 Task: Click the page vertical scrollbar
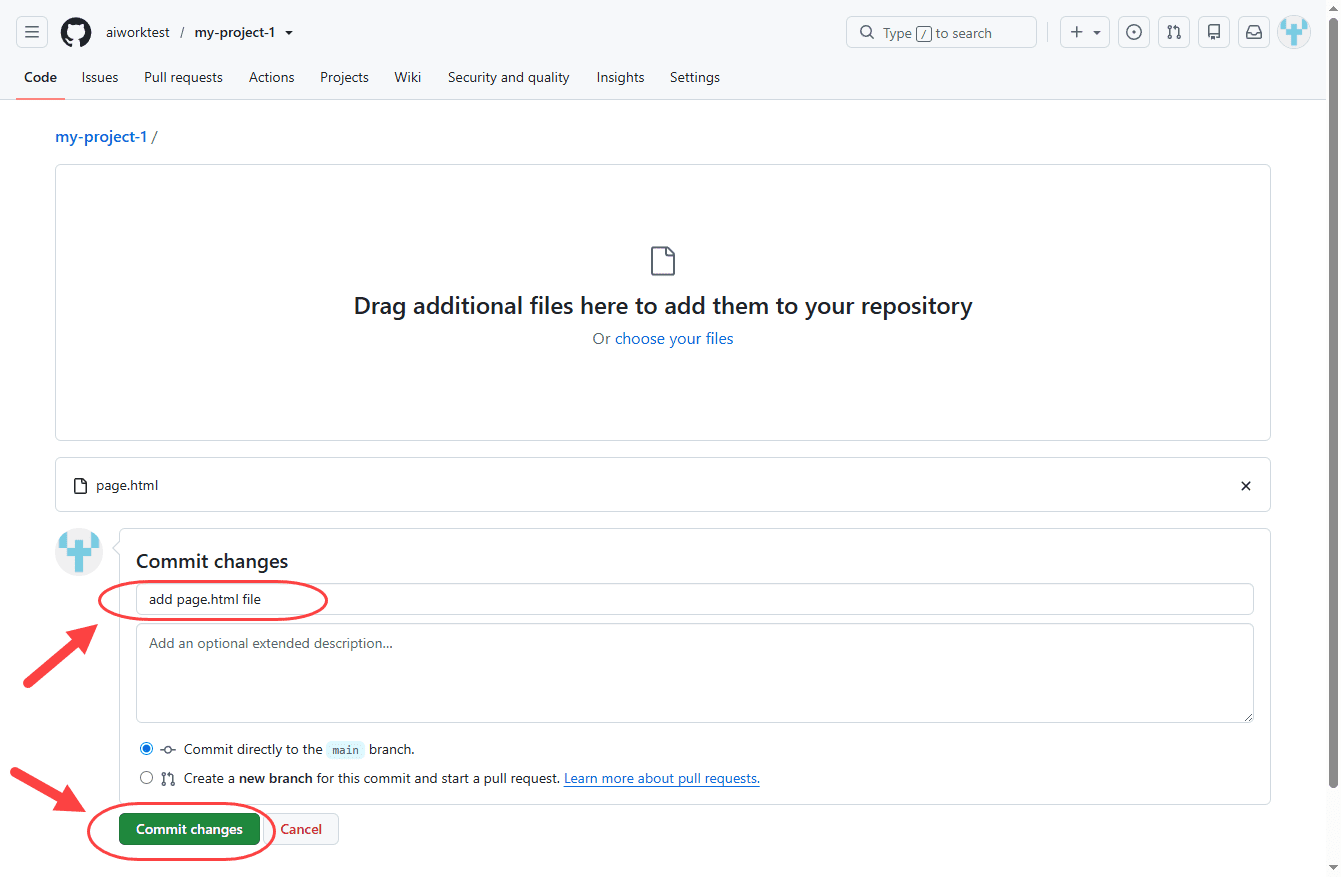(1333, 400)
